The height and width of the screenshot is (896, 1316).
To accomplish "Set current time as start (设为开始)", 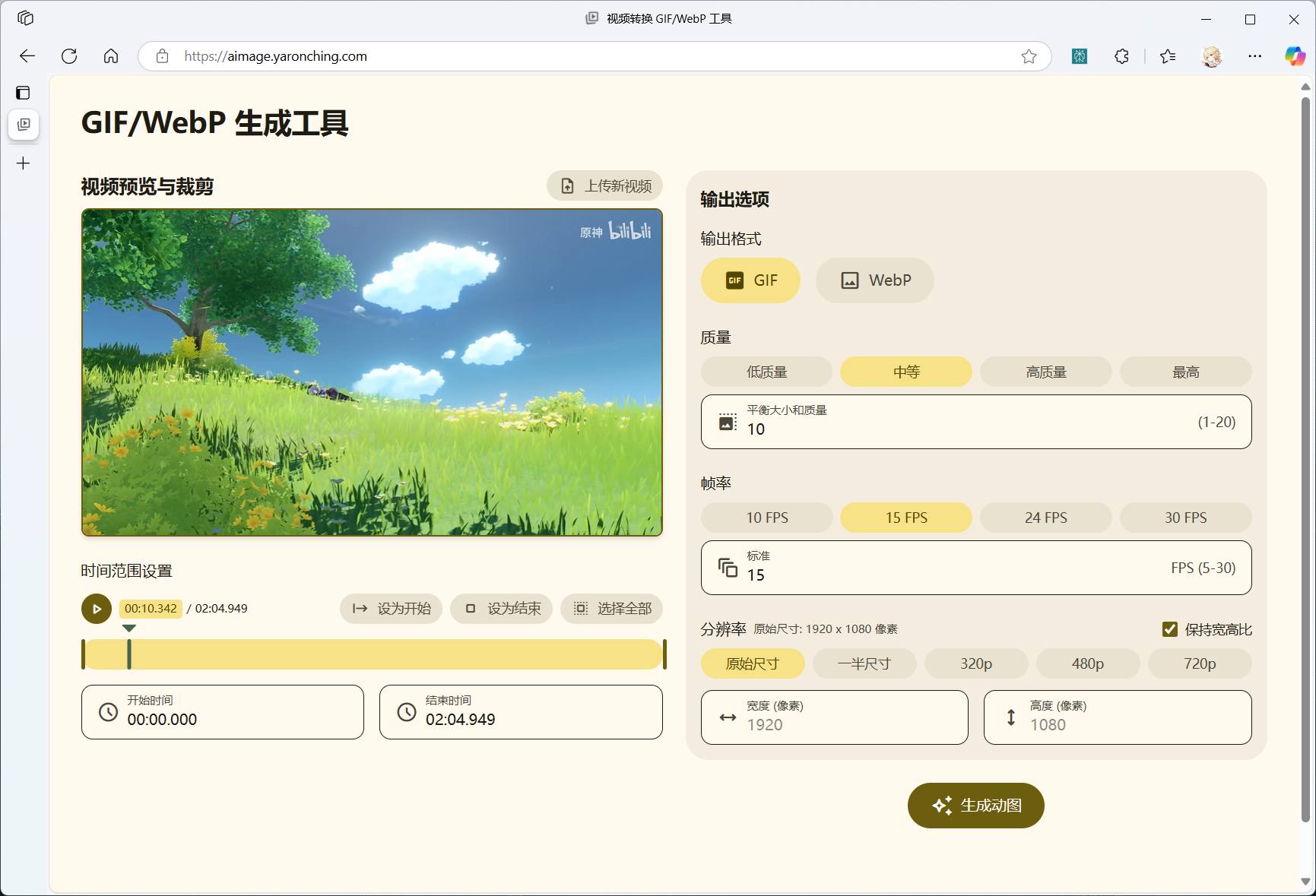I will pyautogui.click(x=391, y=609).
